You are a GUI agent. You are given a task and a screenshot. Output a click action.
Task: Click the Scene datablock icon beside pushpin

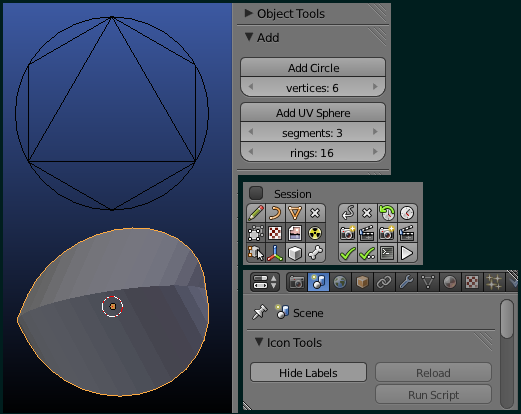(x=282, y=312)
